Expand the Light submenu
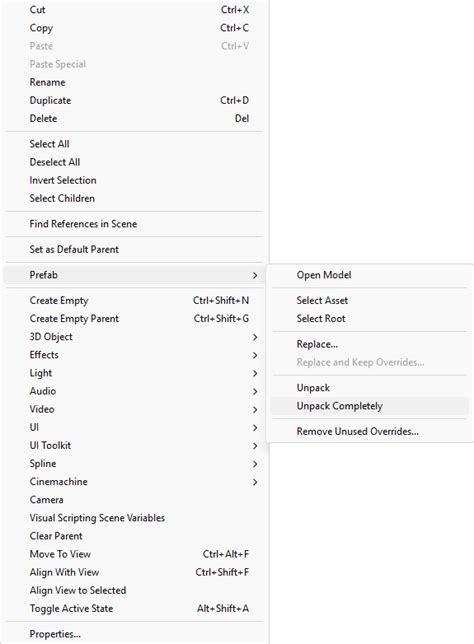Image resolution: width=474 pixels, height=644 pixels. 134,373
